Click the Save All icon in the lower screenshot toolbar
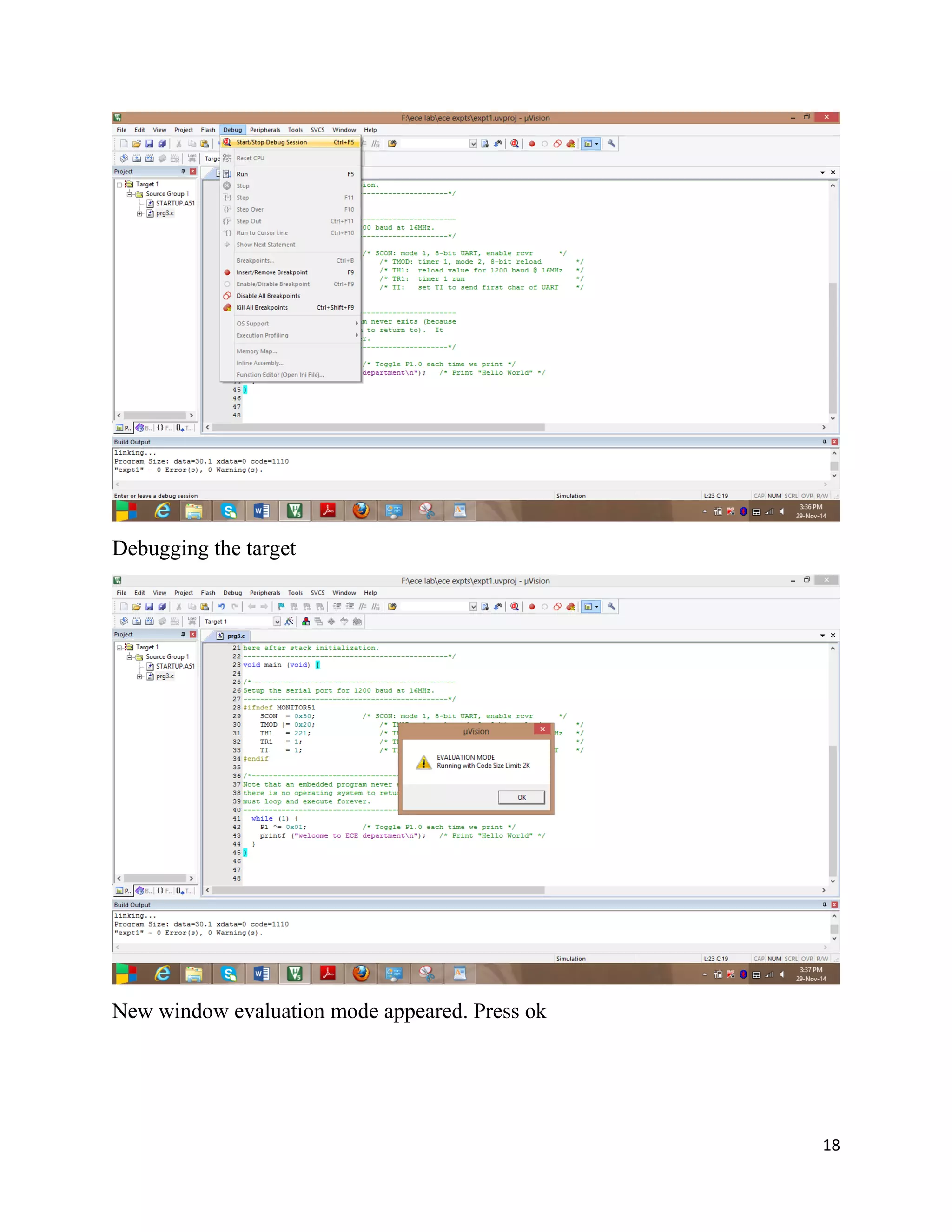 [162, 606]
